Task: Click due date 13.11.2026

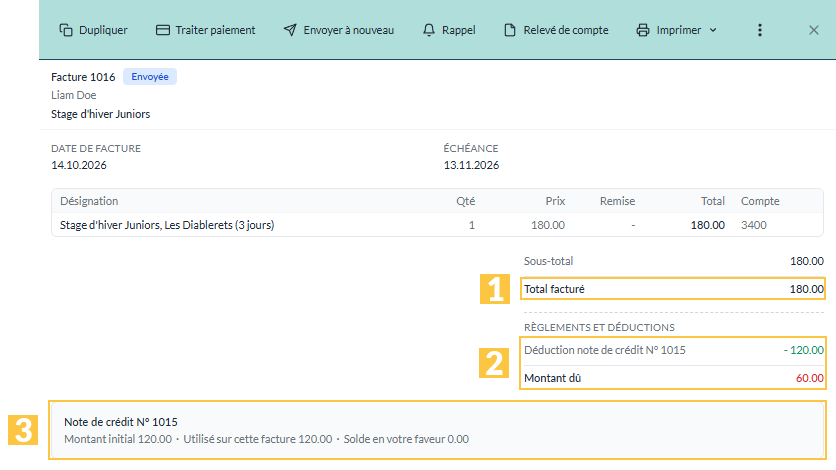Action: 471,165
